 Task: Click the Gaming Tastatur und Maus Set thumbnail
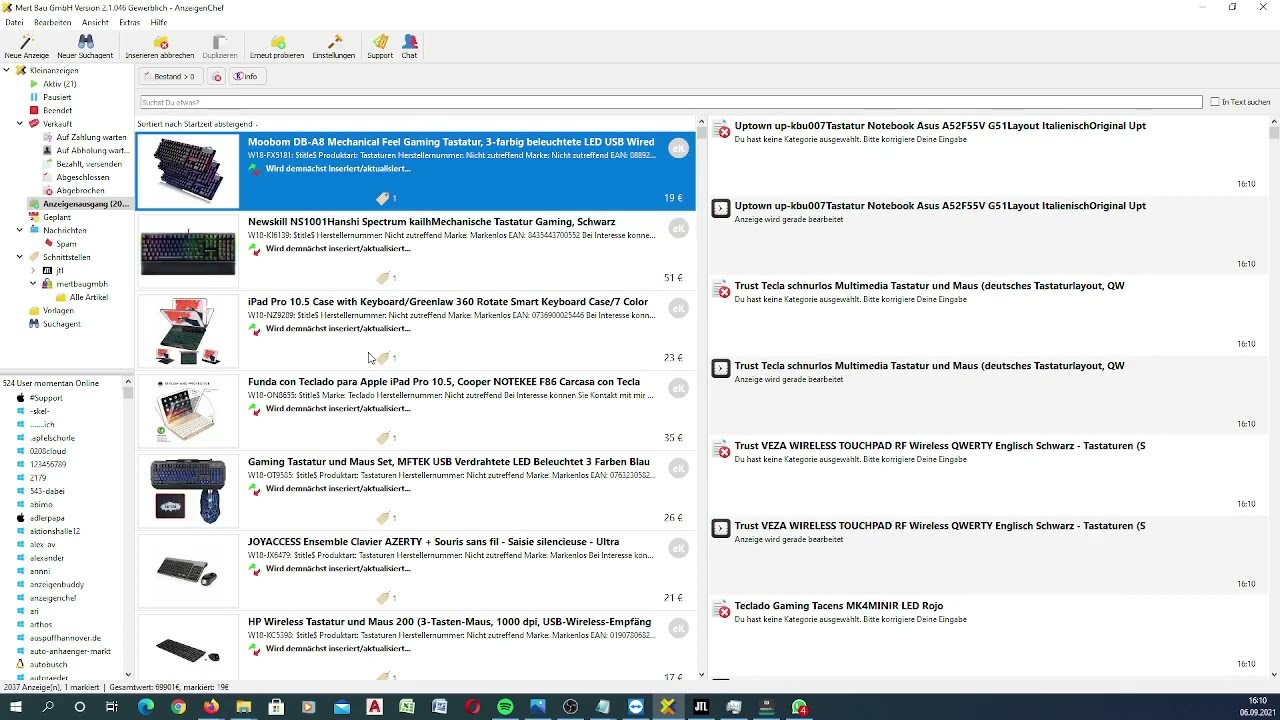[188, 491]
